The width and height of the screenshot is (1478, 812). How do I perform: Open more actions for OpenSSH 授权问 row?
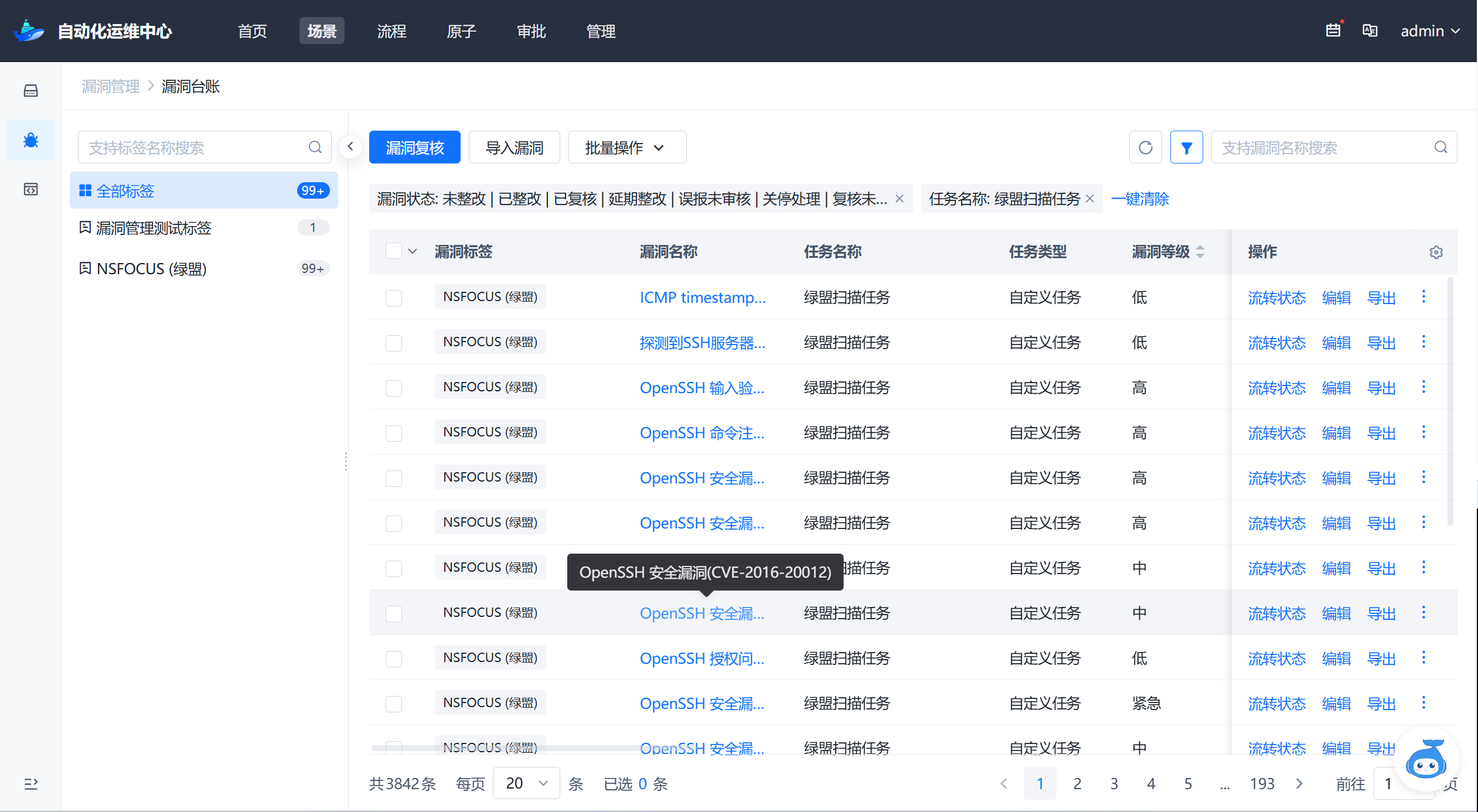click(x=1423, y=658)
